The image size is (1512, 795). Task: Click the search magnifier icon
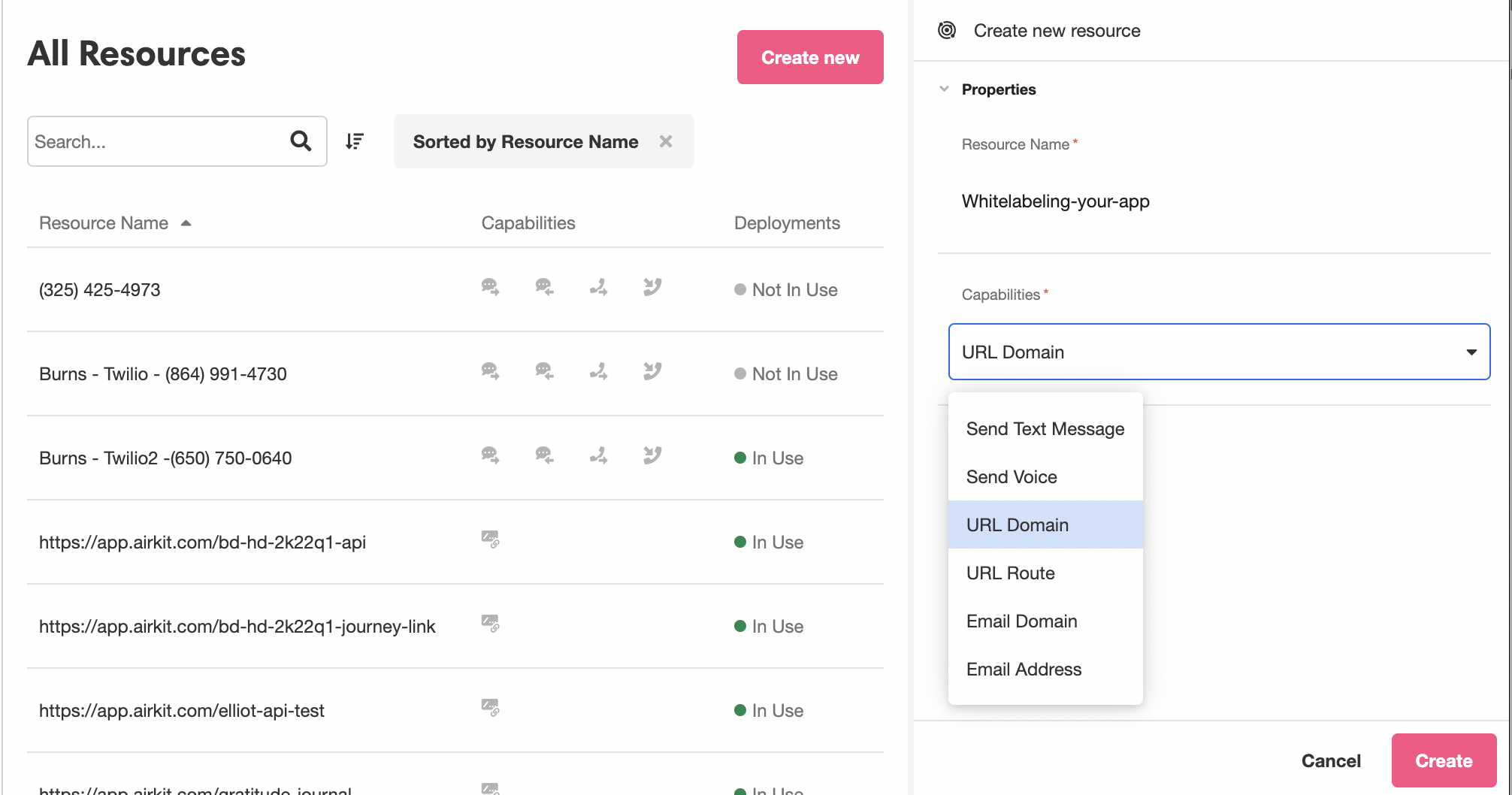[x=301, y=141]
